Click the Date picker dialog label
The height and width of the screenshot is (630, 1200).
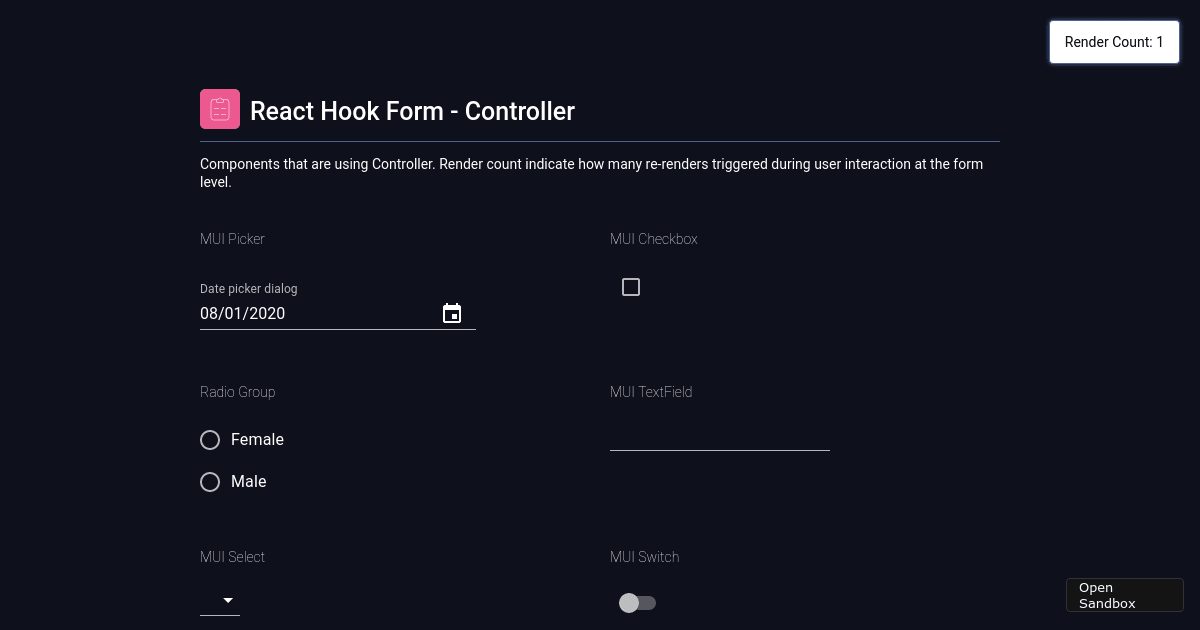(249, 289)
